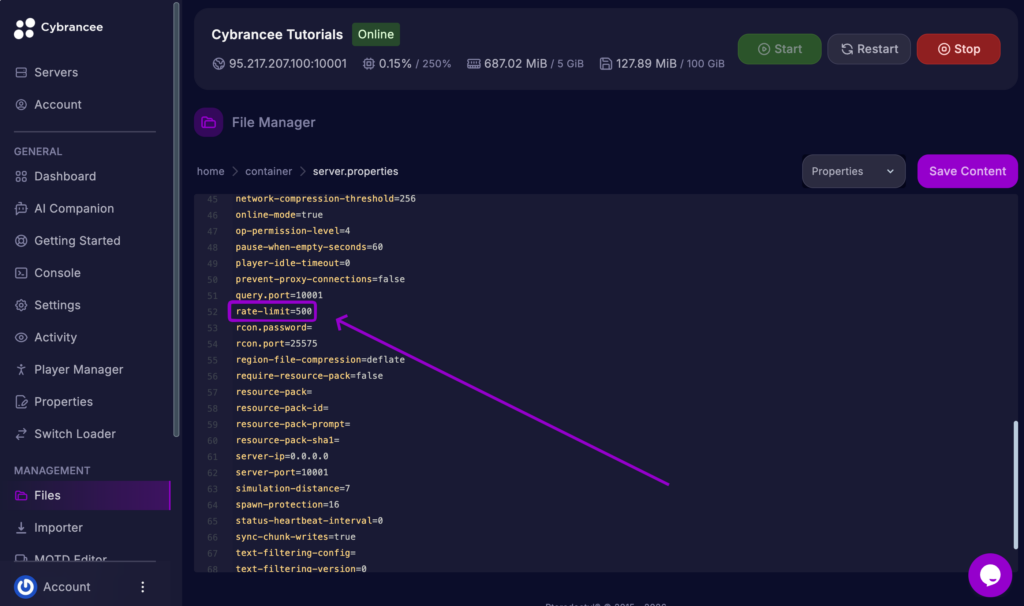Open the Servers icon in sidebar
1024x606 pixels.
(21, 72)
